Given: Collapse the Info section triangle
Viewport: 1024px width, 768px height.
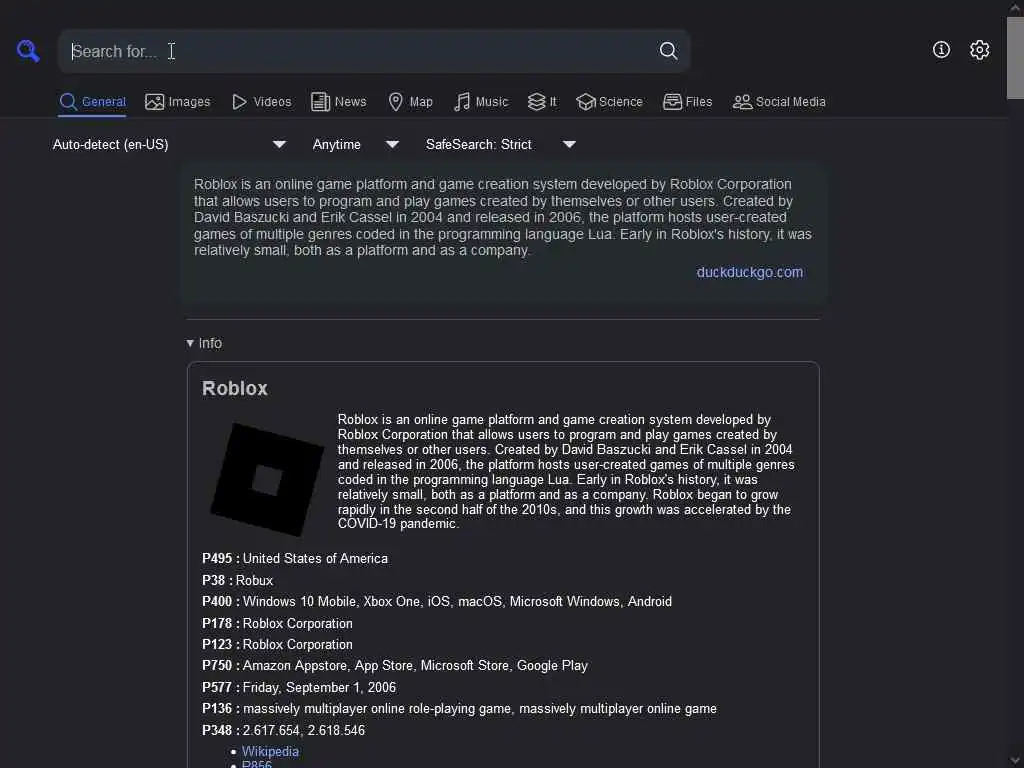Looking at the screenshot, I should coord(190,343).
